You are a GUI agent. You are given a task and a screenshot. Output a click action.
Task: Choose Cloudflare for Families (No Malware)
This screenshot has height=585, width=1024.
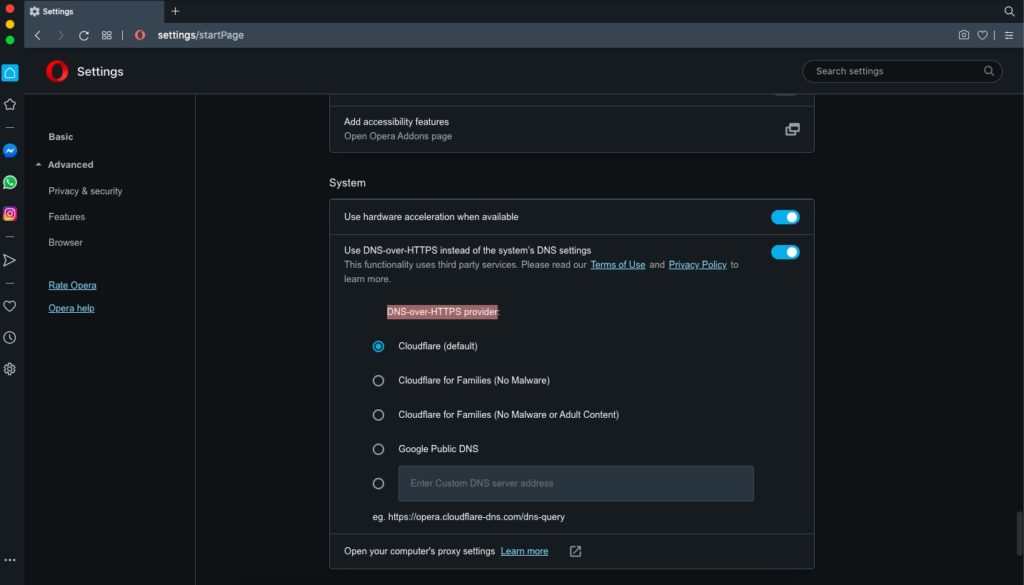(378, 380)
